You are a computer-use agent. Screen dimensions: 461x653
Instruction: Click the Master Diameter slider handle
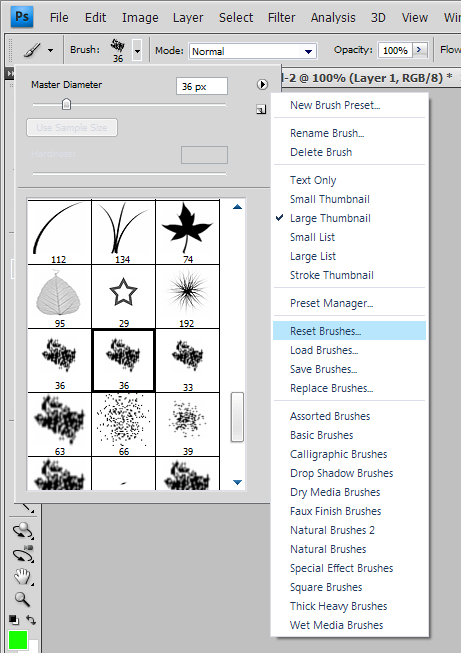point(66,104)
